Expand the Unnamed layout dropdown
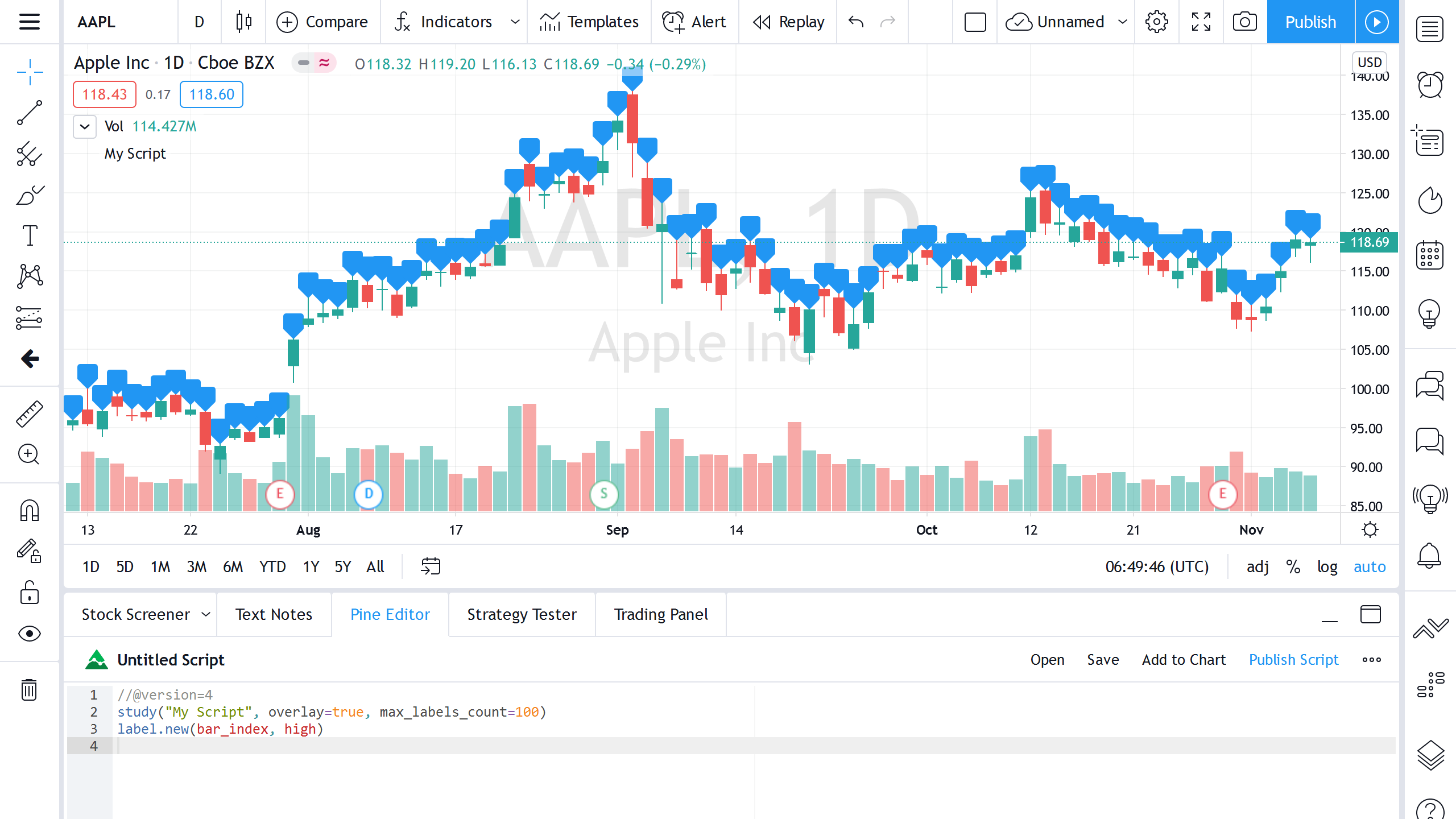1456x819 pixels. (1123, 22)
